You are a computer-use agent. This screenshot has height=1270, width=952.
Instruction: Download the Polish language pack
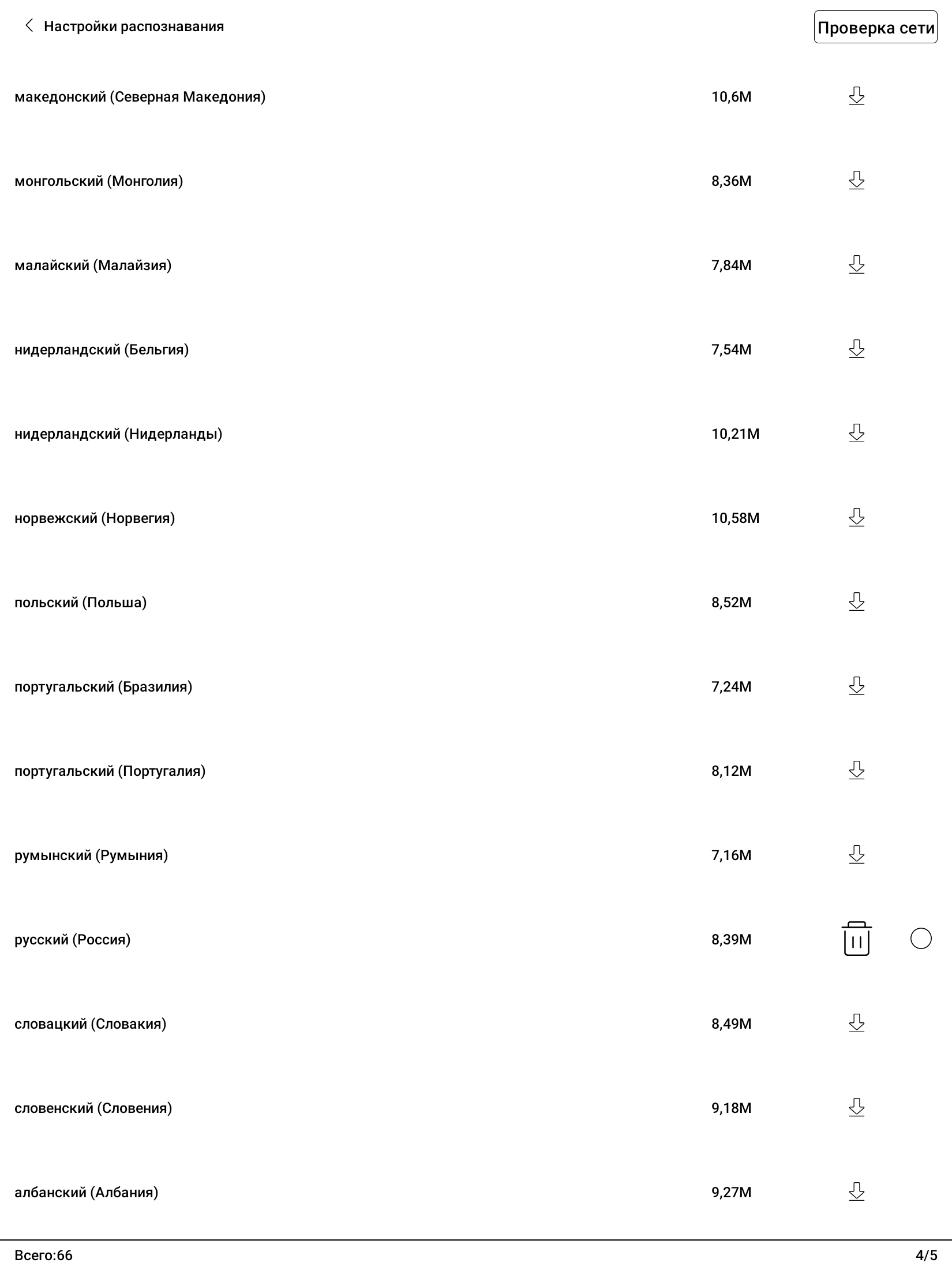(x=857, y=602)
